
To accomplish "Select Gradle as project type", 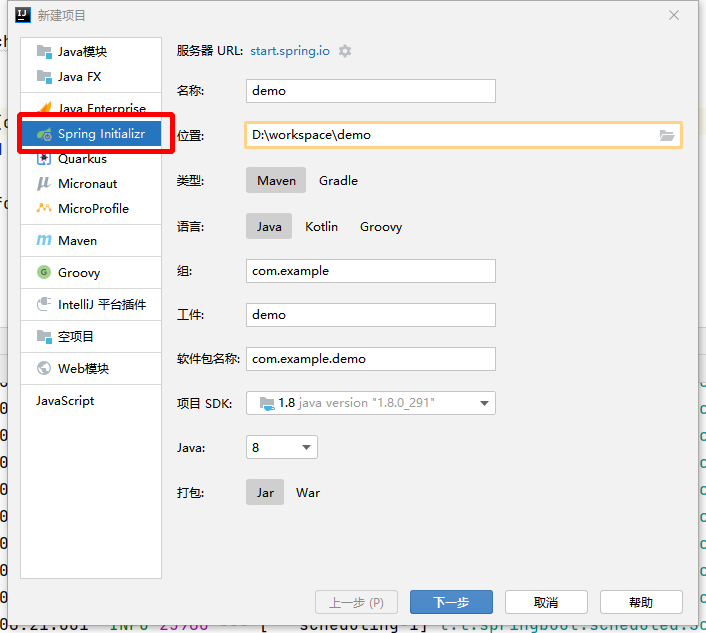I will (338, 181).
